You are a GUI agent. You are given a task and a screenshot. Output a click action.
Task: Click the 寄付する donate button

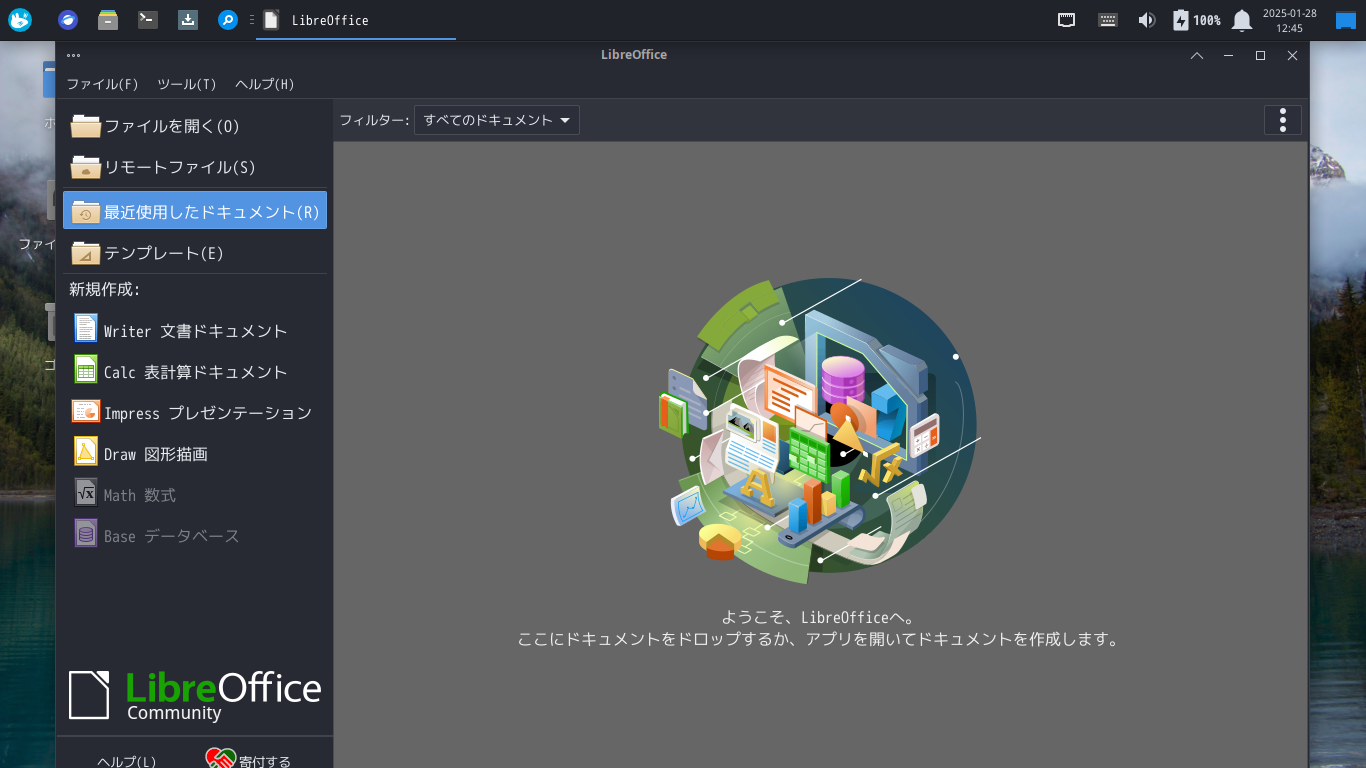pyautogui.click(x=249, y=761)
